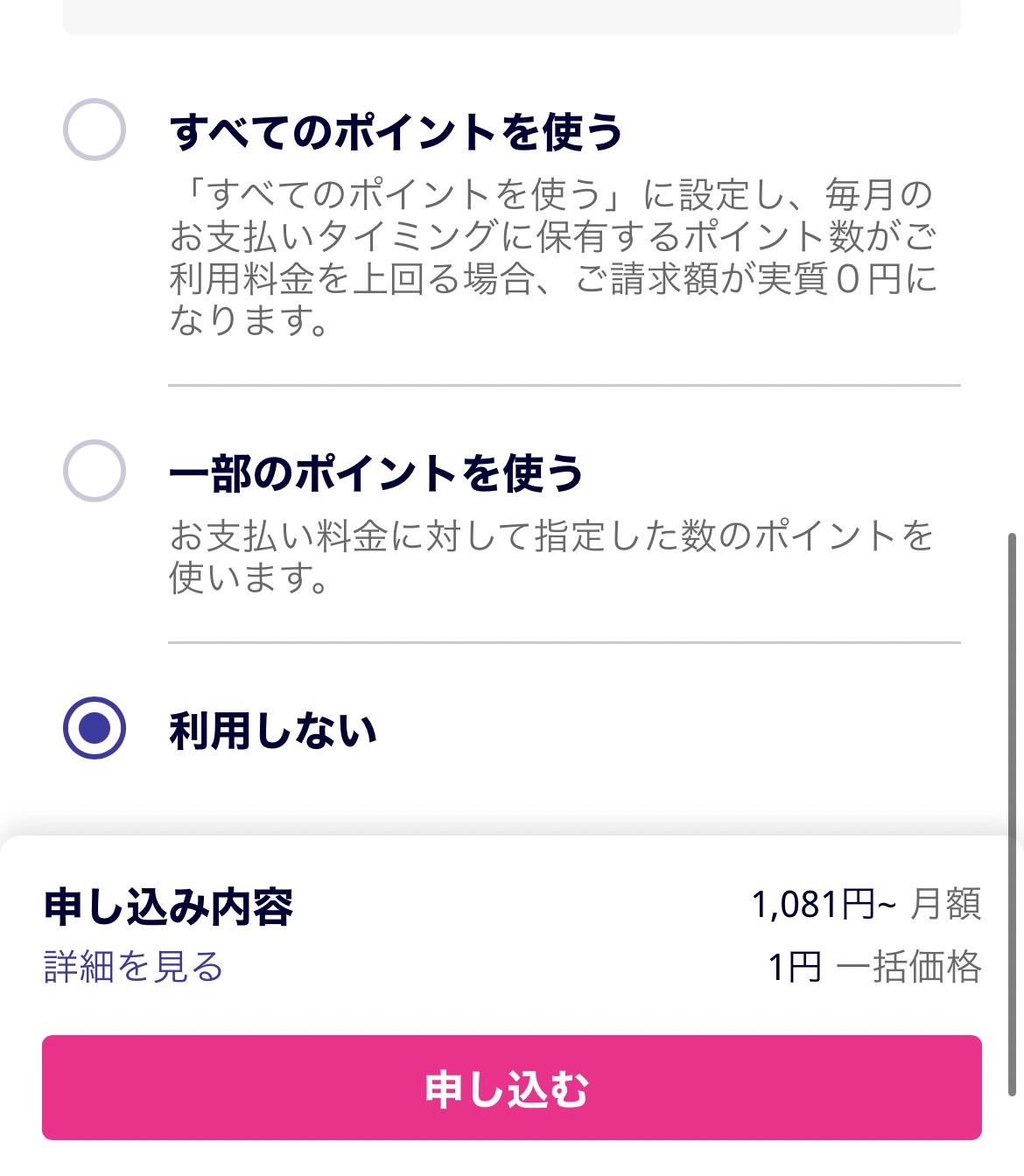This screenshot has height=1176, width=1024.
Task: Click the 1円 lump-sum price
Action: point(794,968)
